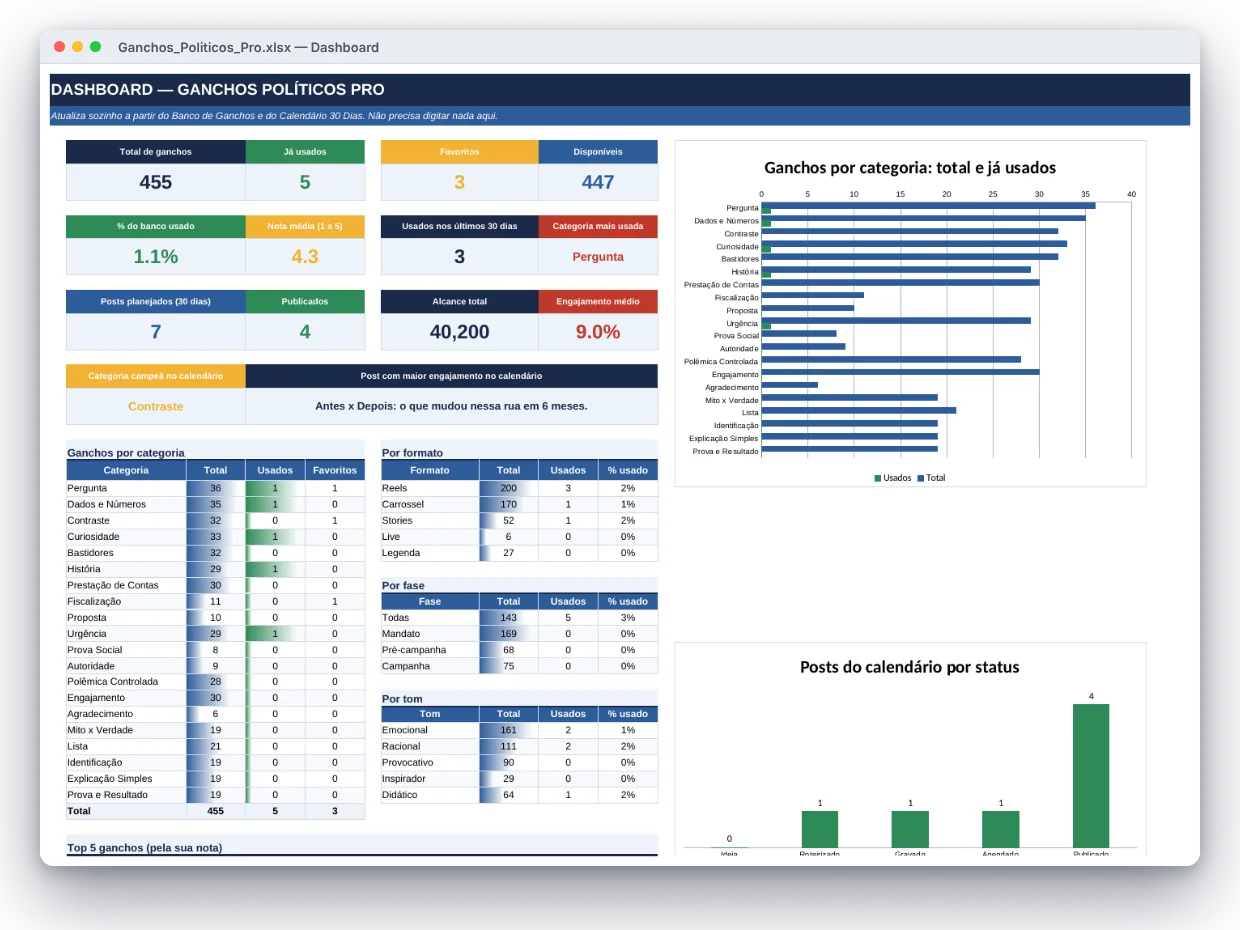The height and width of the screenshot is (930, 1240).
Task: Click the Fase column header
Action: click(430, 601)
